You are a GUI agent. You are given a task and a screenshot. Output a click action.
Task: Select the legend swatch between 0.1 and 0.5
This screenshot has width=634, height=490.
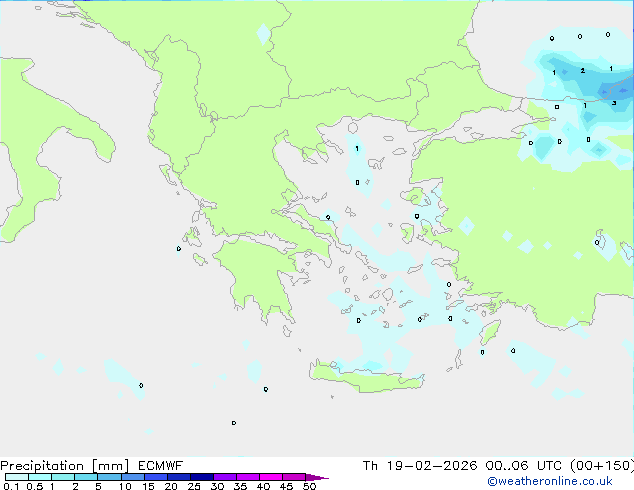(17, 477)
